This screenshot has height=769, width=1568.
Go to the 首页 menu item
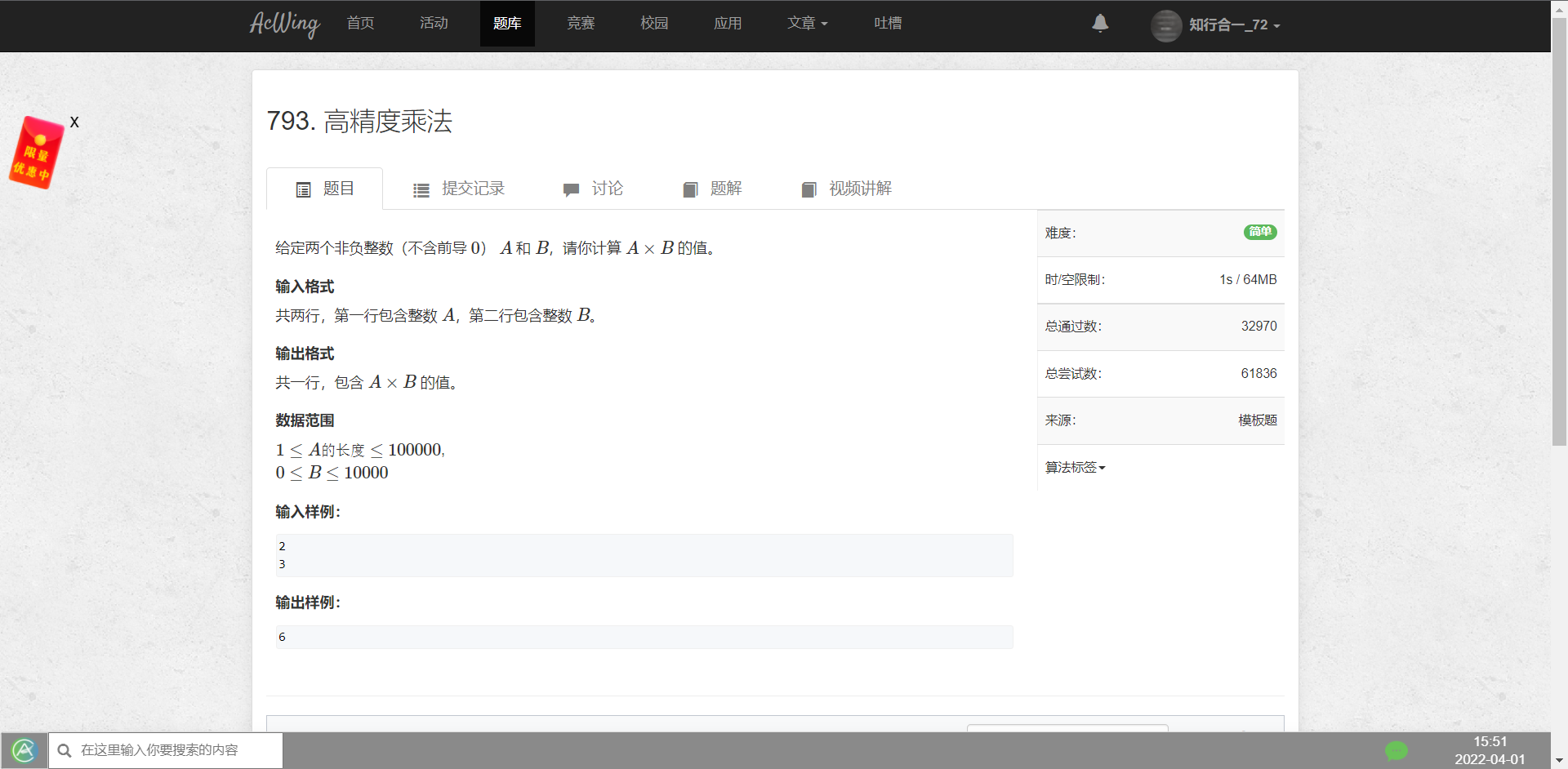tap(359, 24)
